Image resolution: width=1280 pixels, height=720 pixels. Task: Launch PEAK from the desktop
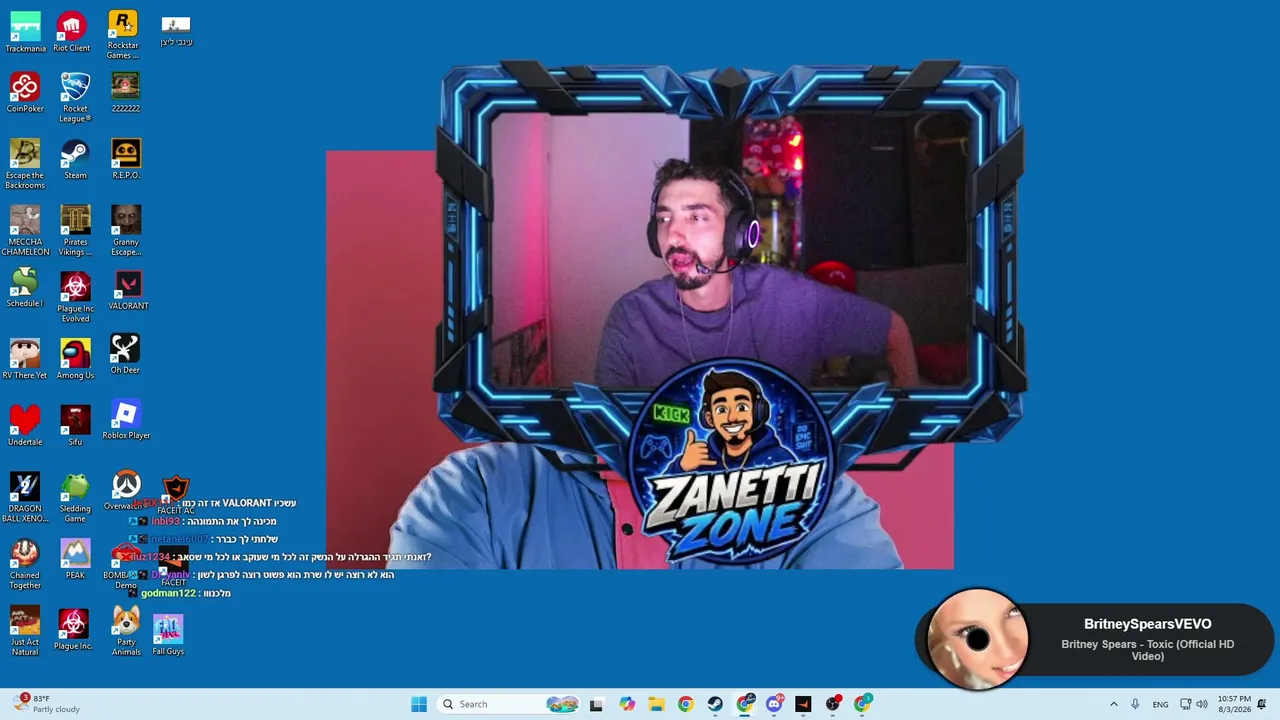(75, 560)
